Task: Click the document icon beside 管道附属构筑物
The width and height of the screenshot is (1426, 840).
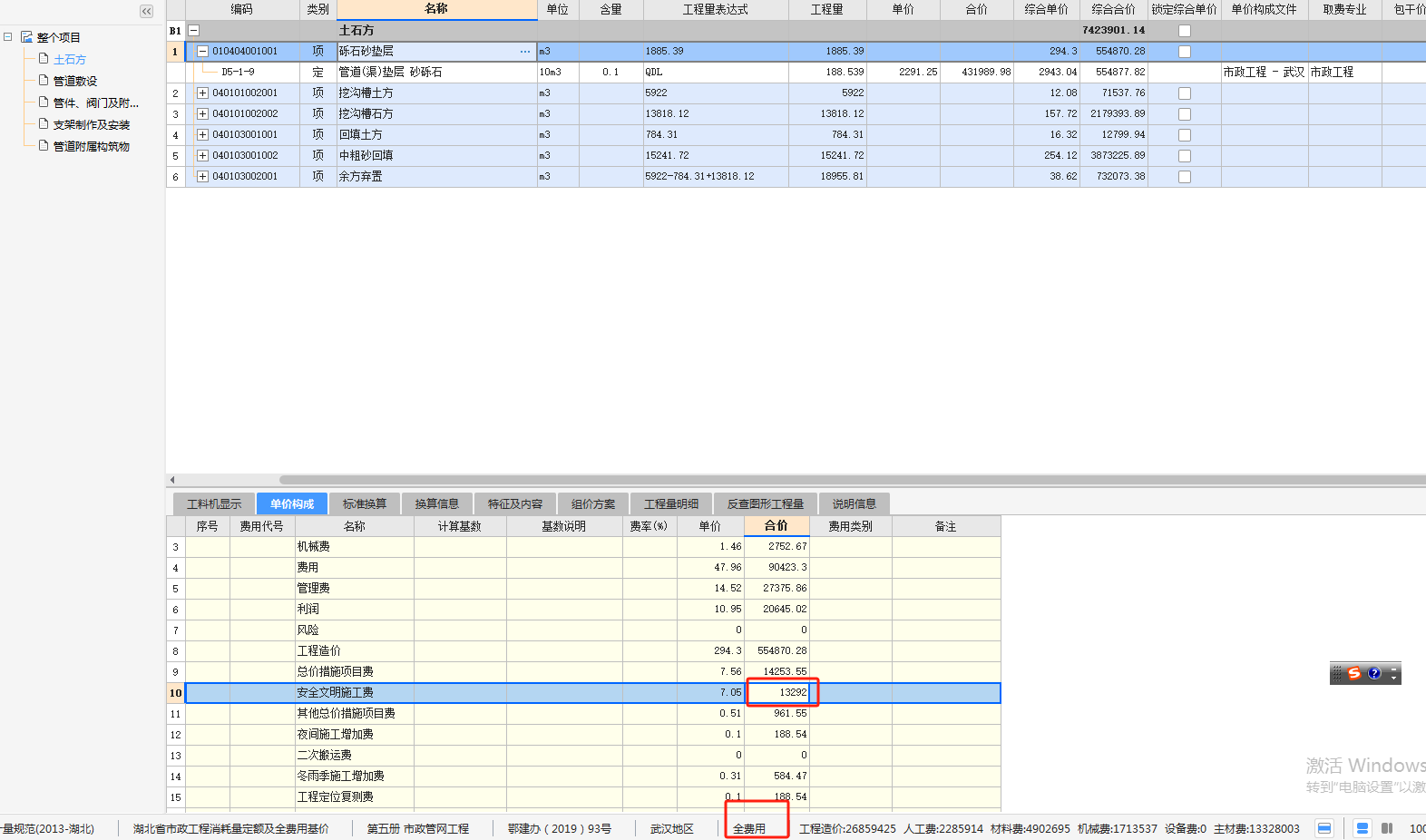Action: click(44, 145)
